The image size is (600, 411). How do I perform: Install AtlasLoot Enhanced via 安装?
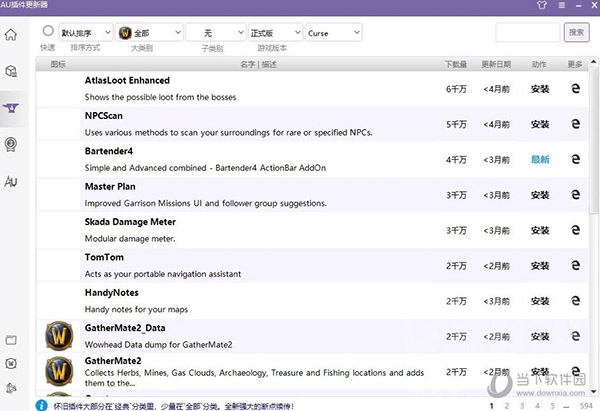[540, 89]
